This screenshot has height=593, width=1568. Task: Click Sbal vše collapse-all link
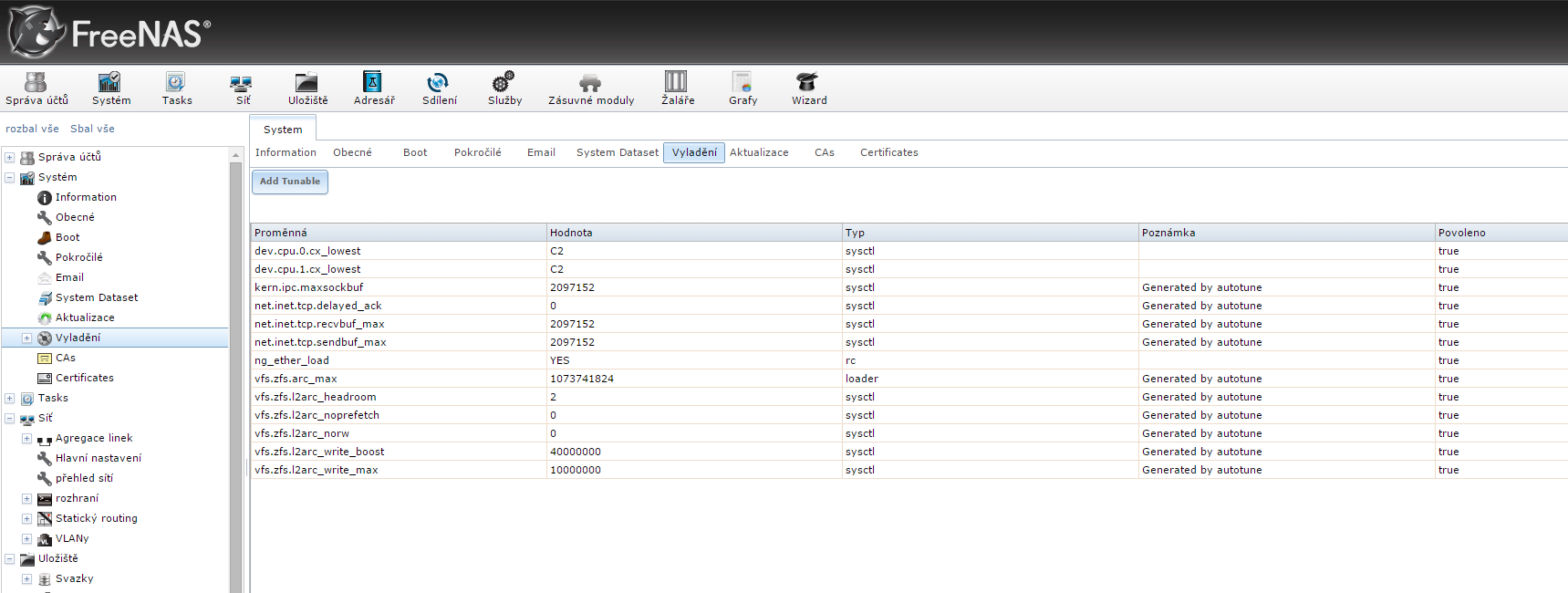pyautogui.click(x=92, y=129)
